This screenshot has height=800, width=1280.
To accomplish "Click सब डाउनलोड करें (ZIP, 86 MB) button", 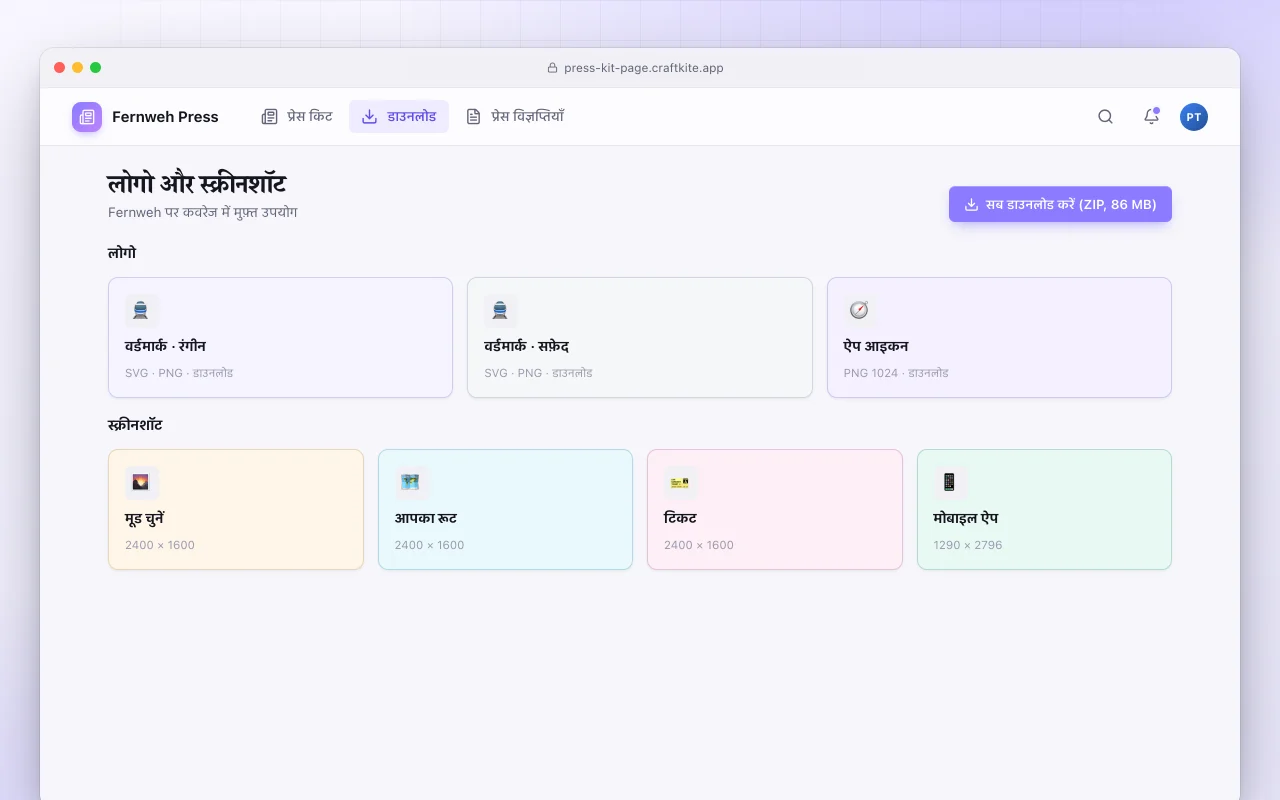I will (1060, 204).
